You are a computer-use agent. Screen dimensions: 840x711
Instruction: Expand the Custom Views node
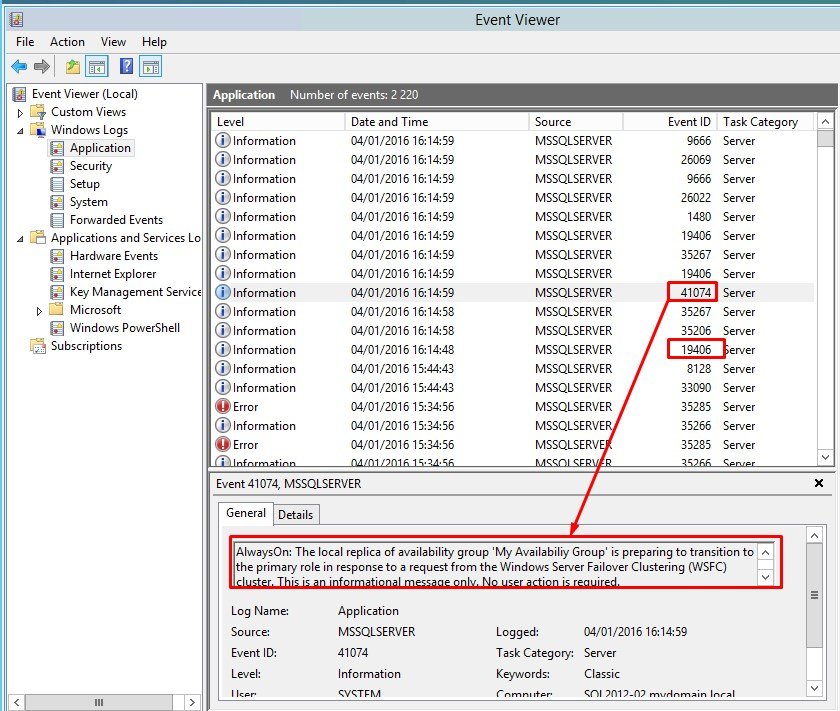tap(20, 112)
